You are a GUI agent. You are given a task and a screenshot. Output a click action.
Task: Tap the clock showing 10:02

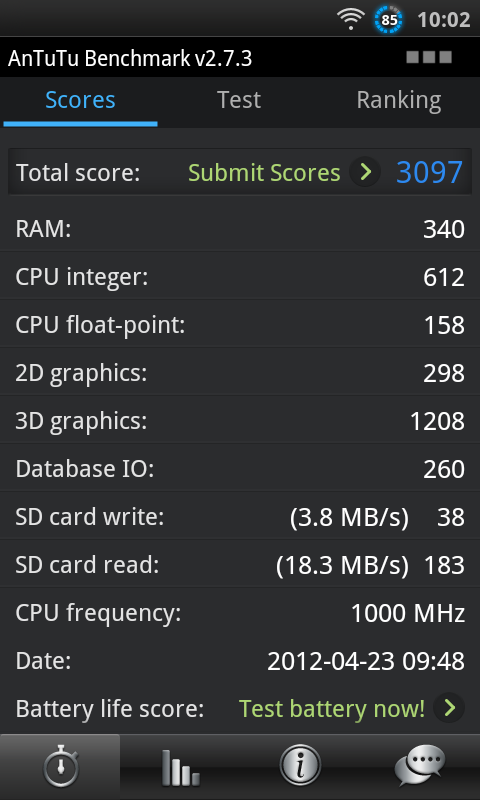[x=444, y=20]
